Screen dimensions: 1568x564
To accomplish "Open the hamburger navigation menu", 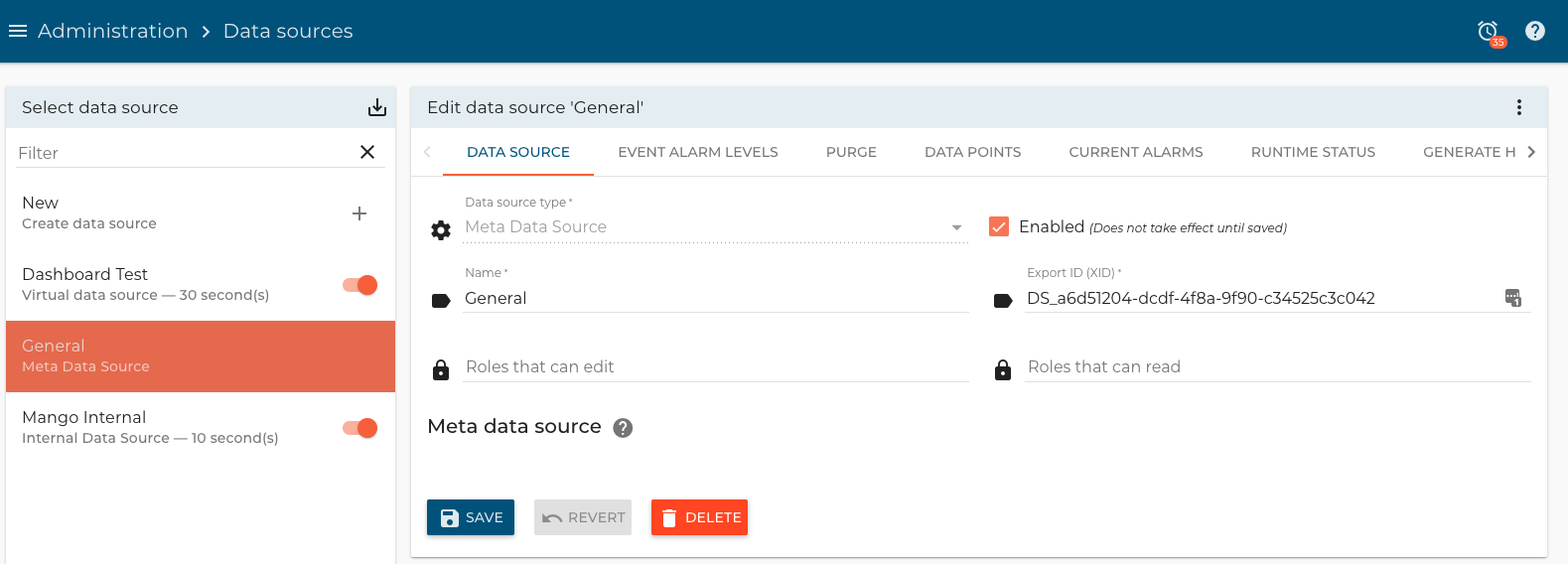I will [x=17, y=31].
